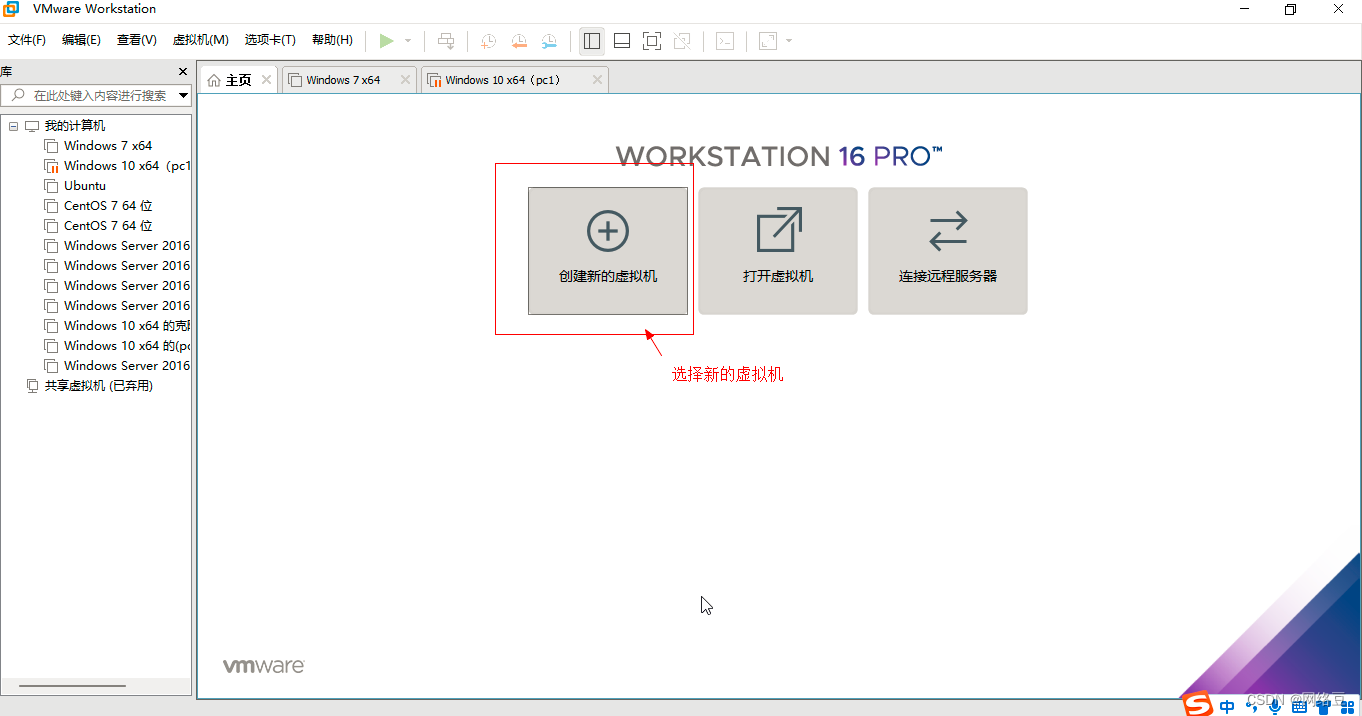
Task: Select 共享虚拟机 (已弃用) in the library
Action: point(98,386)
